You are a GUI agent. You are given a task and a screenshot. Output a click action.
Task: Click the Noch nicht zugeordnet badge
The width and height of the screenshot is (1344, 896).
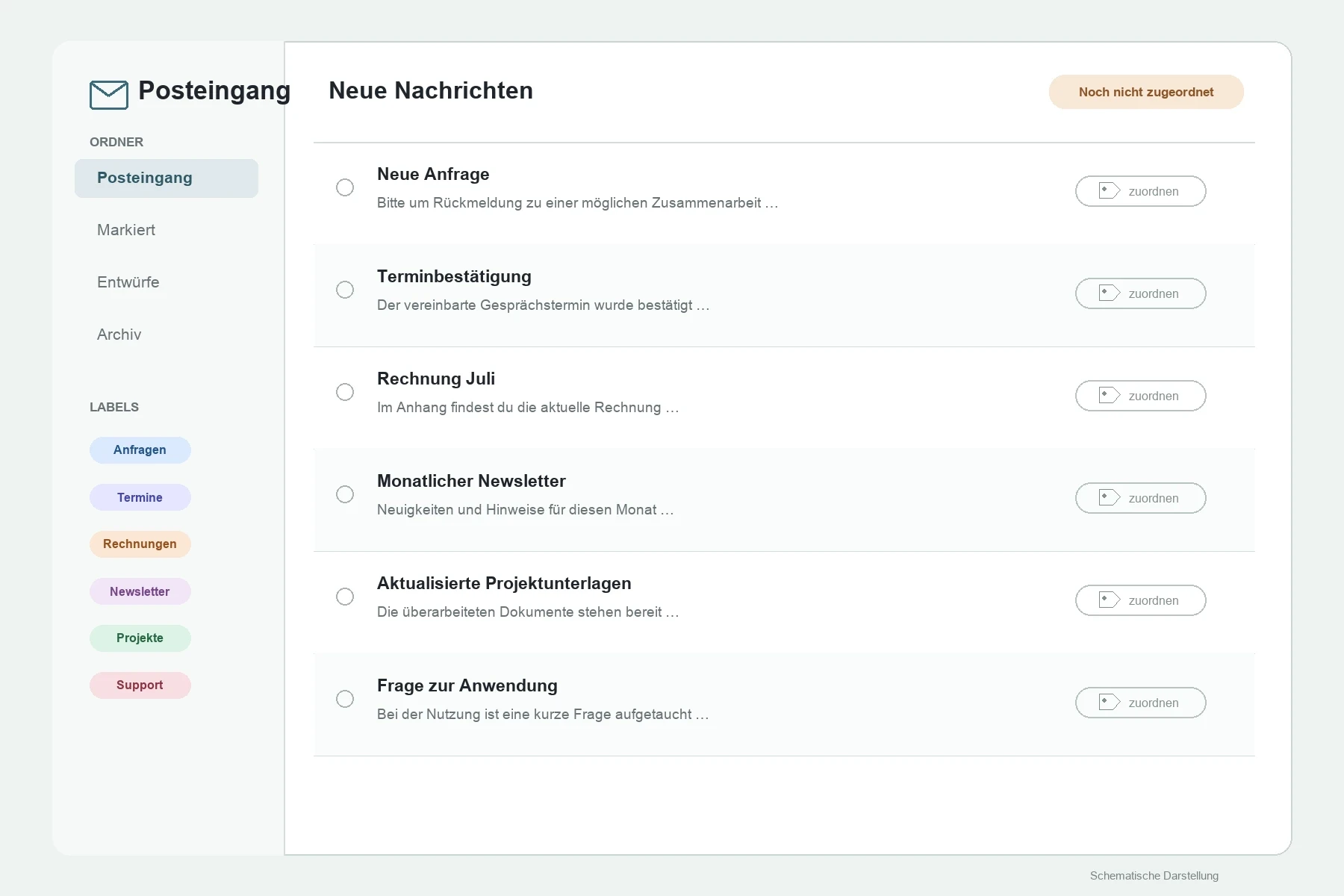[1146, 92]
